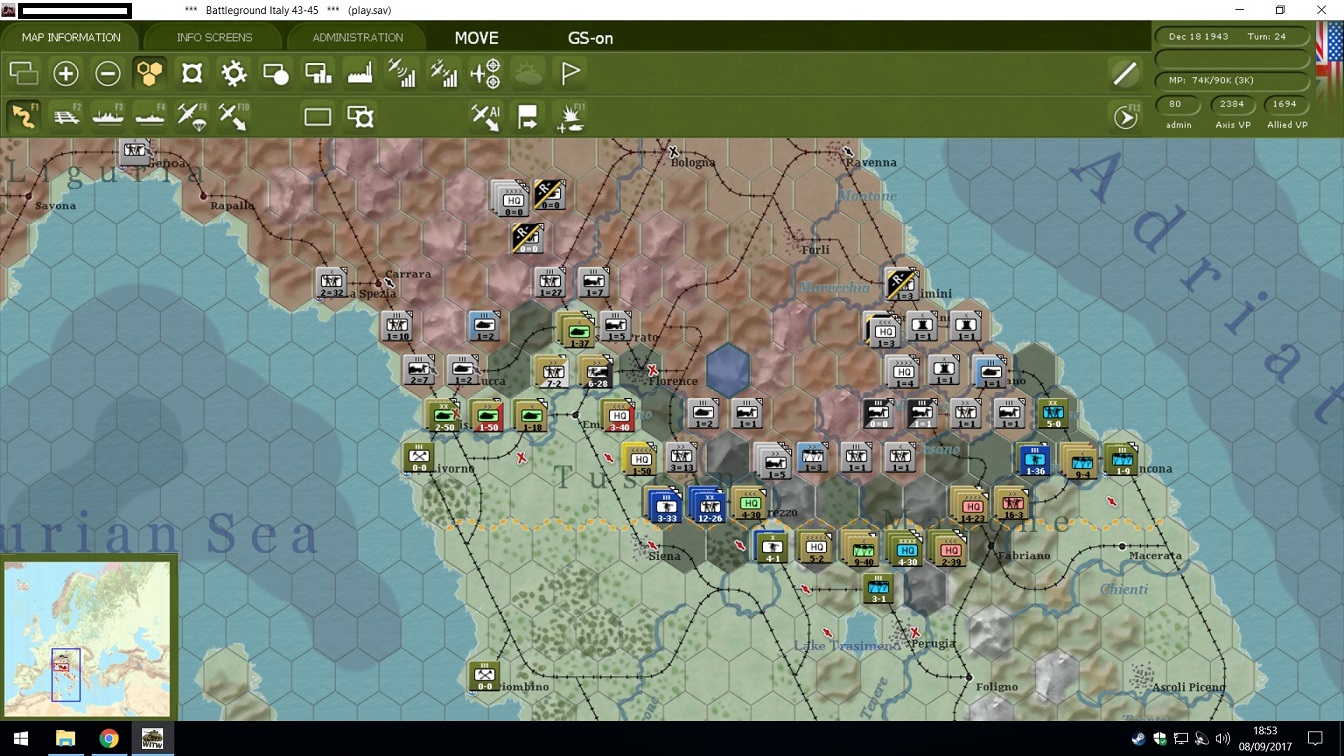
Task: Click the plane-with-crosshair-targets icon
Action: tap(486, 73)
